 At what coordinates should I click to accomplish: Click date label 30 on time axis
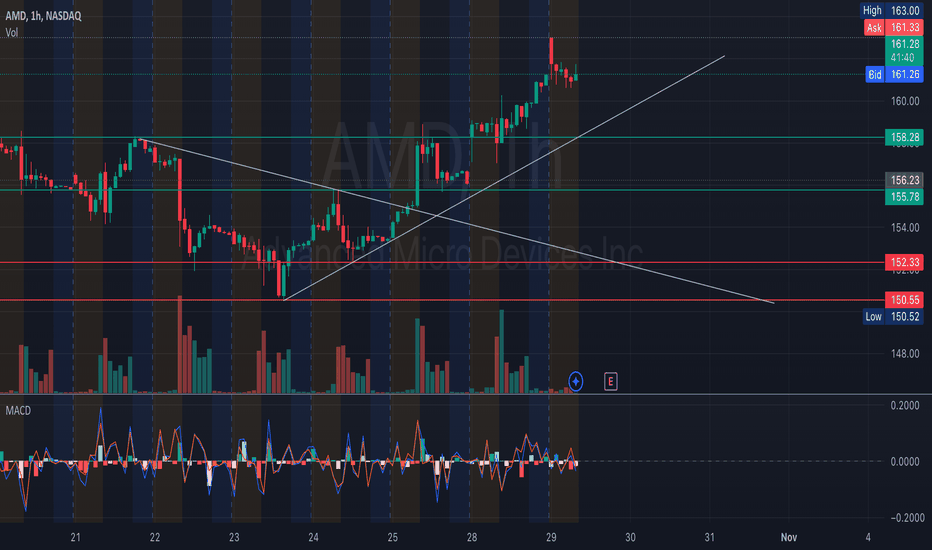tap(631, 537)
